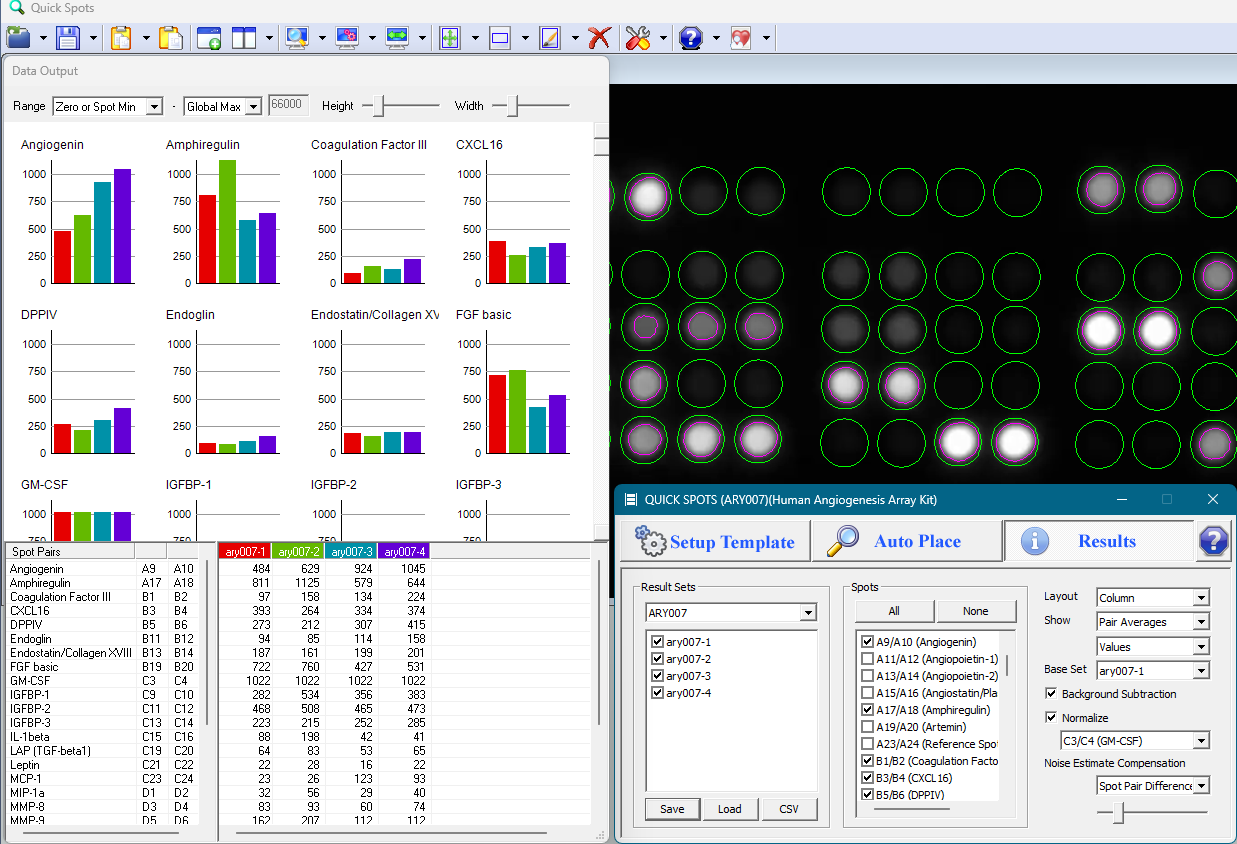Add a new window with plus icon
Image resolution: width=1237 pixels, height=844 pixels.
pos(209,38)
